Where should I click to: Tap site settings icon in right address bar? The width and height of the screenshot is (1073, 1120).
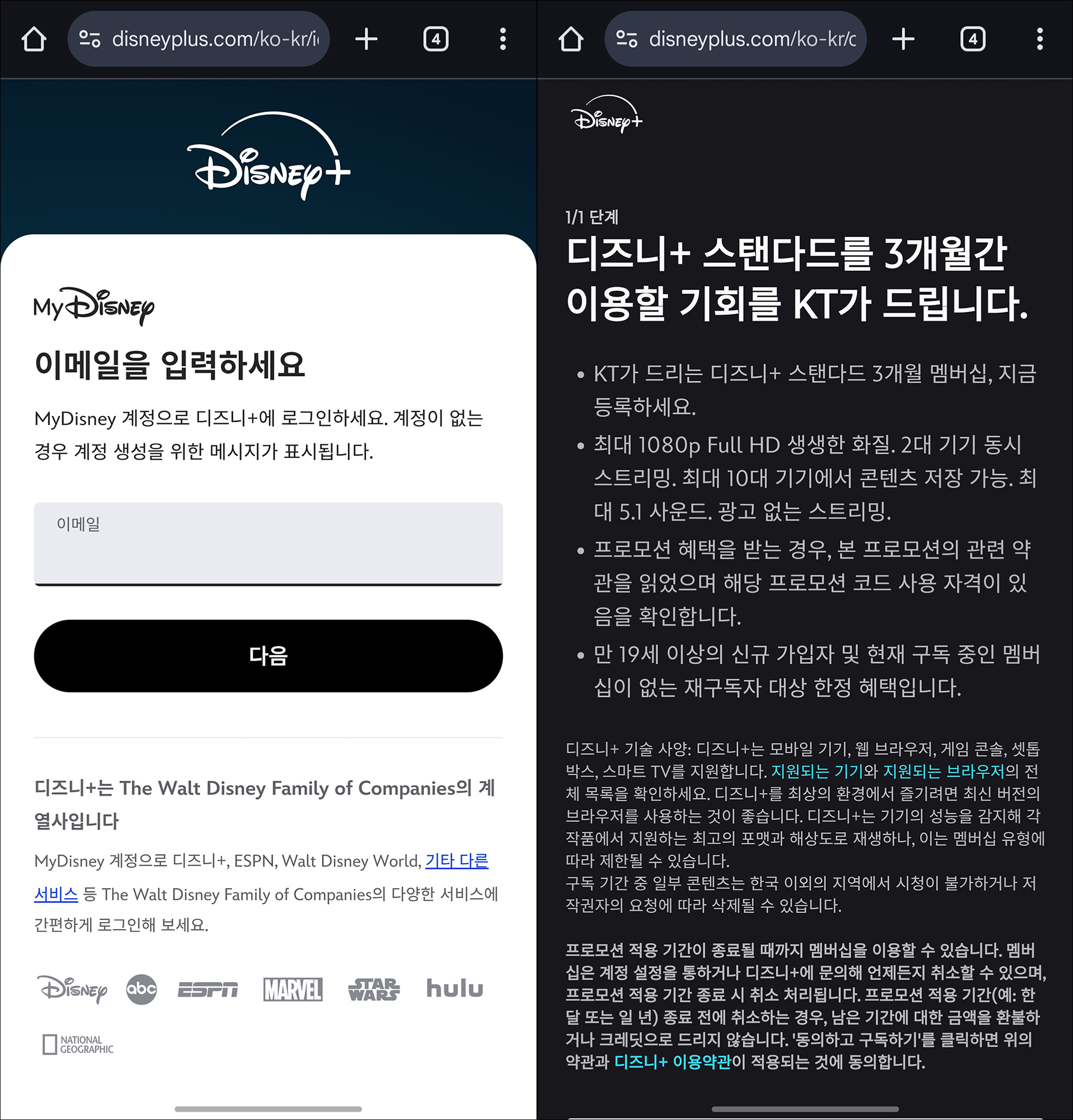point(627,39)
